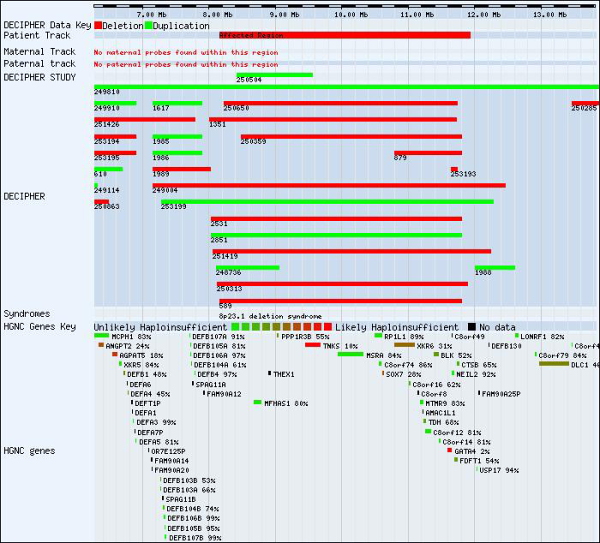Select the small red marker 253193

[x=454, y=169]
